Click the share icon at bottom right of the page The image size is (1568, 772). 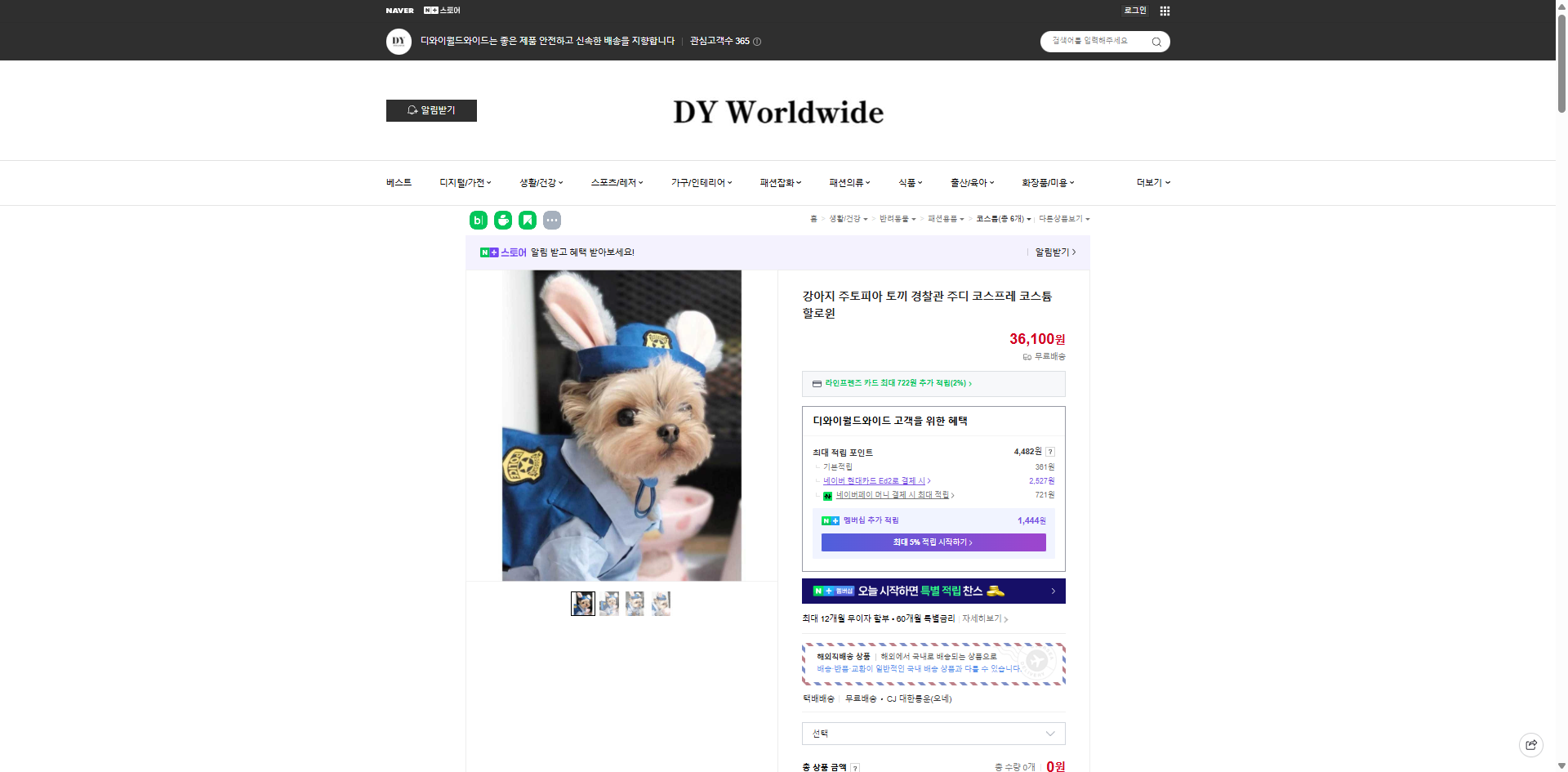click(x=1530, y=744)
